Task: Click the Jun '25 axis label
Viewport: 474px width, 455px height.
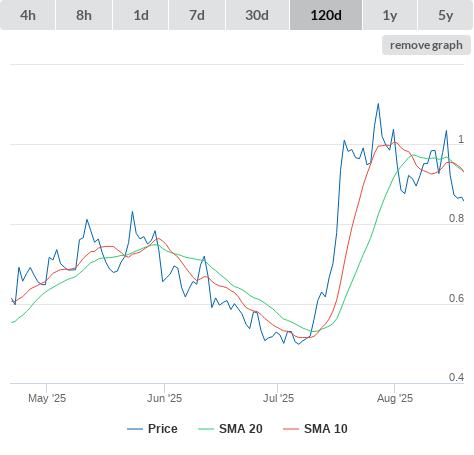Action: click(x=165, y=398)
